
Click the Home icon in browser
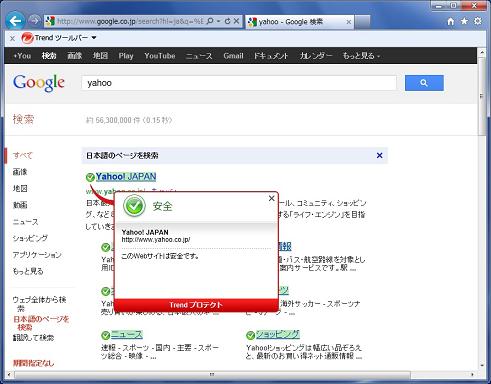pos(451,22)
